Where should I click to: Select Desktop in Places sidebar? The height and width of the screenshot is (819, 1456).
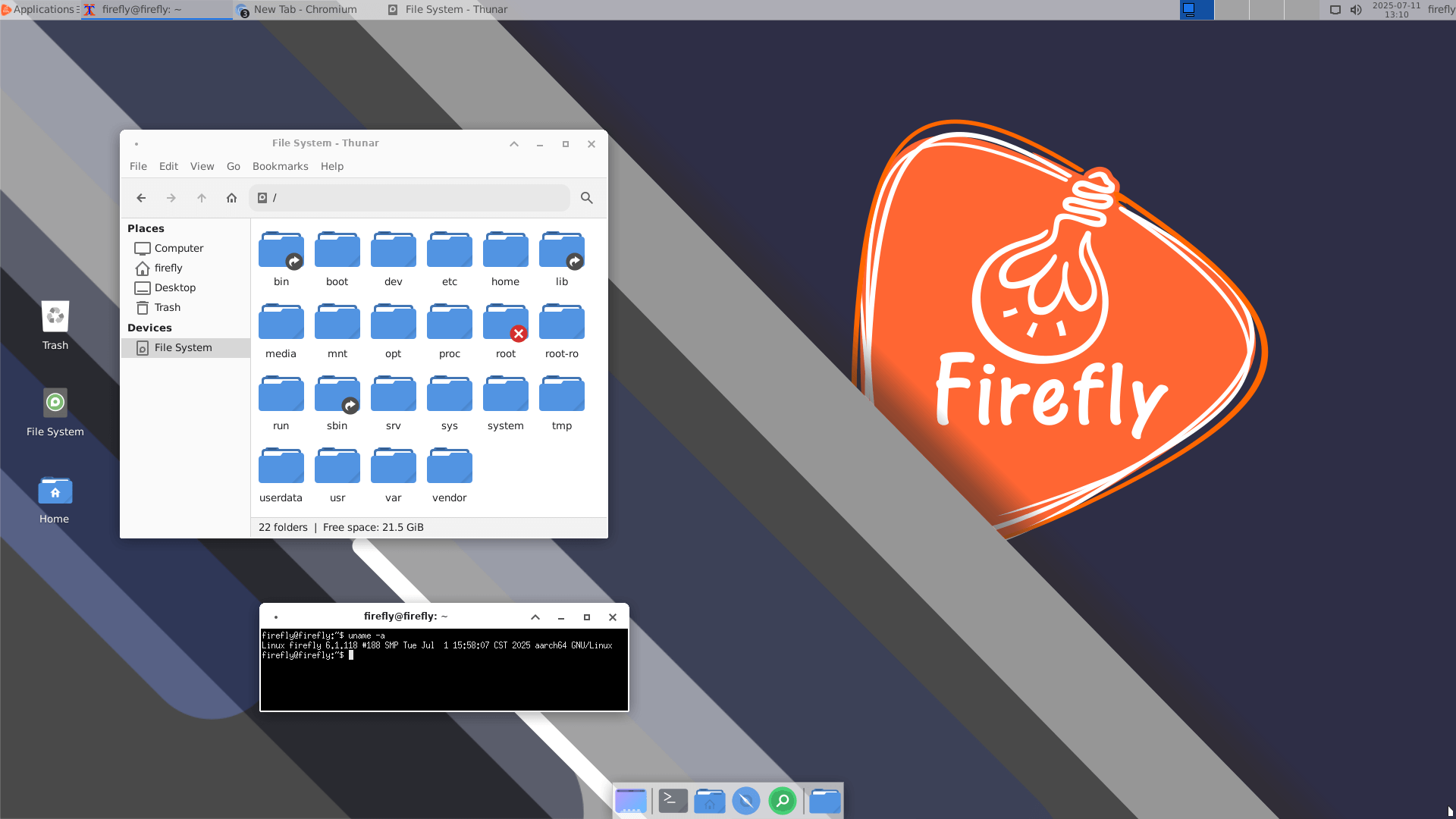(x=186, y=287)
